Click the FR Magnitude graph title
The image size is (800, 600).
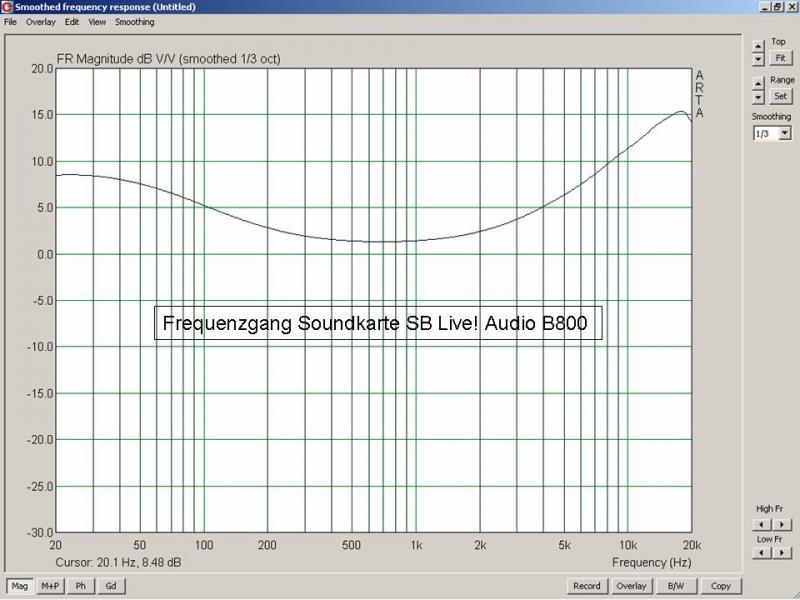point(168,59)
